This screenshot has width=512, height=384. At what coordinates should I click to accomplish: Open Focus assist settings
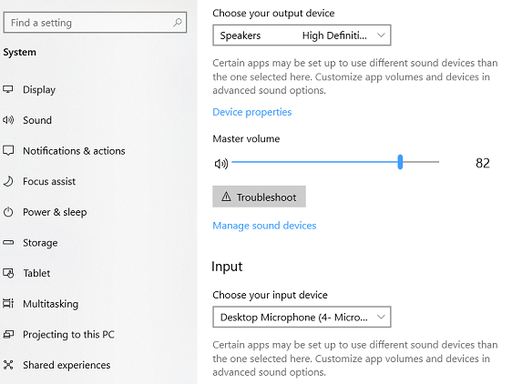[x=49, y=182]
